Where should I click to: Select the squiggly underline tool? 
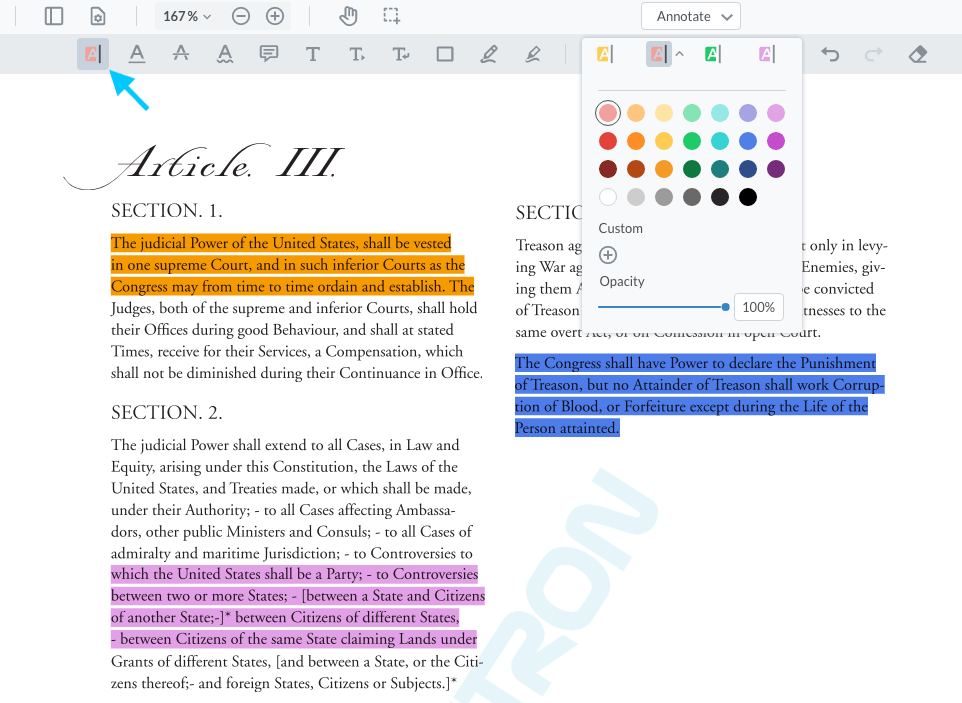point(225,54)
